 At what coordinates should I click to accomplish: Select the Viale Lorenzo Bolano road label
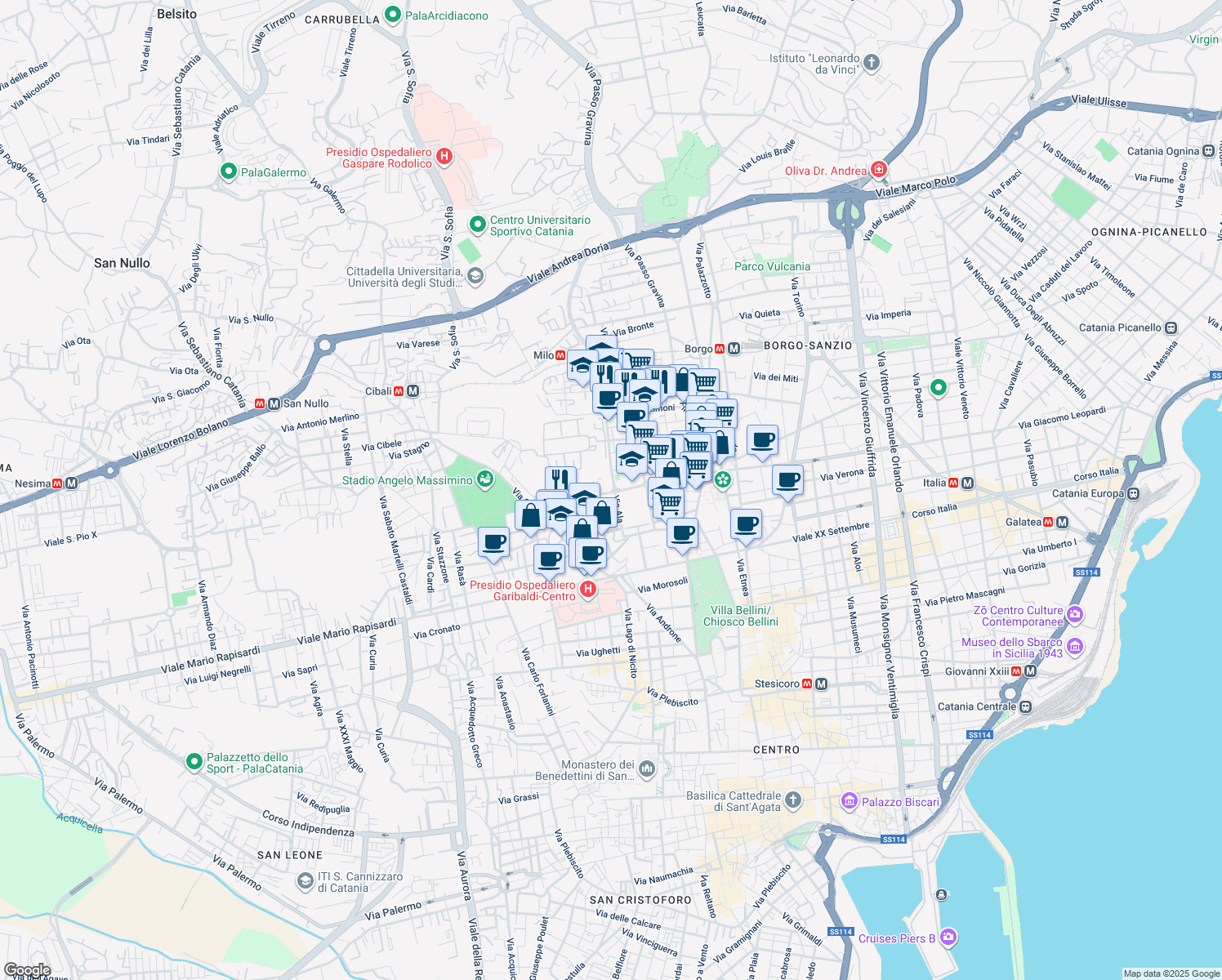point(181,439)
